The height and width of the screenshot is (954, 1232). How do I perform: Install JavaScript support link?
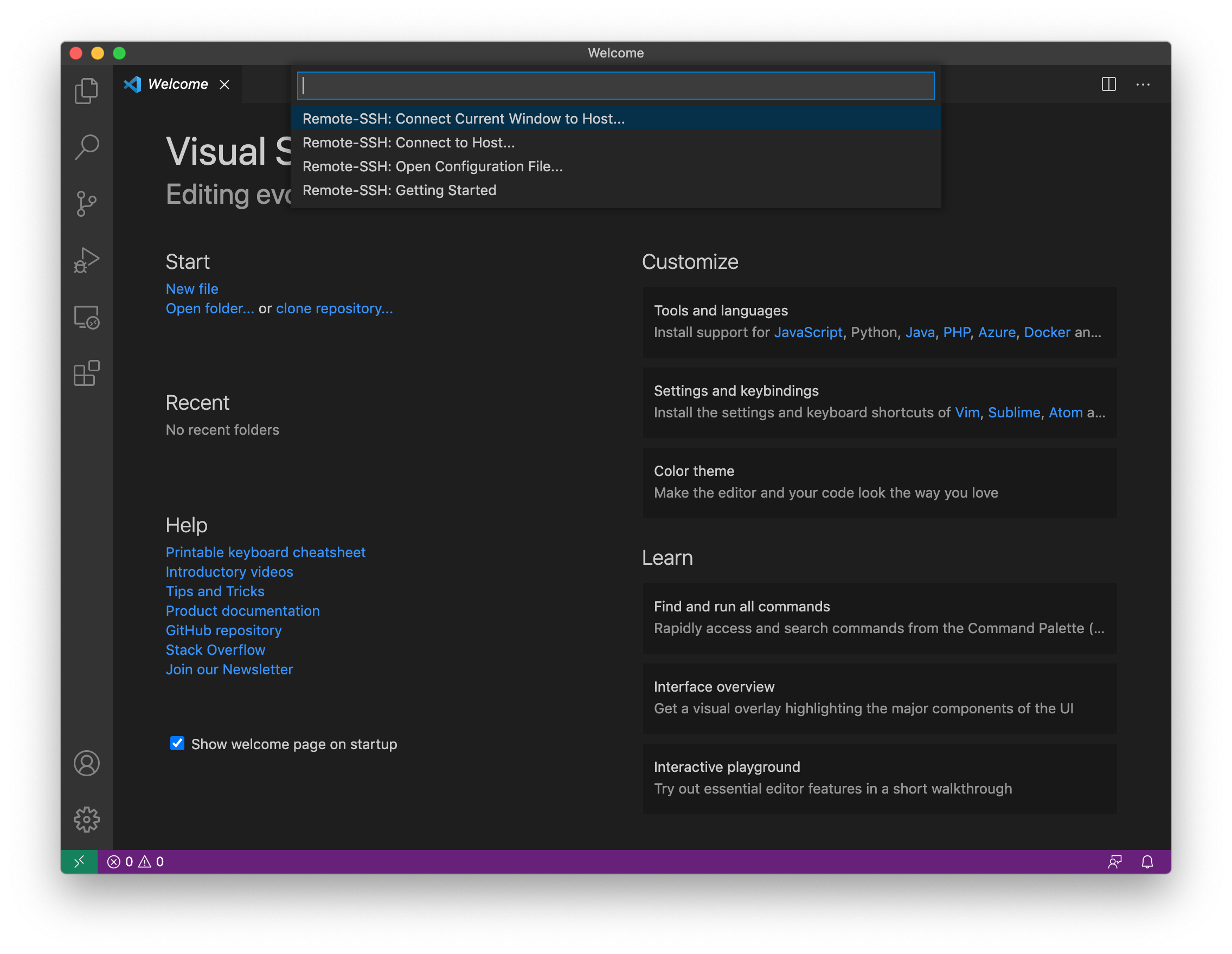808,332
